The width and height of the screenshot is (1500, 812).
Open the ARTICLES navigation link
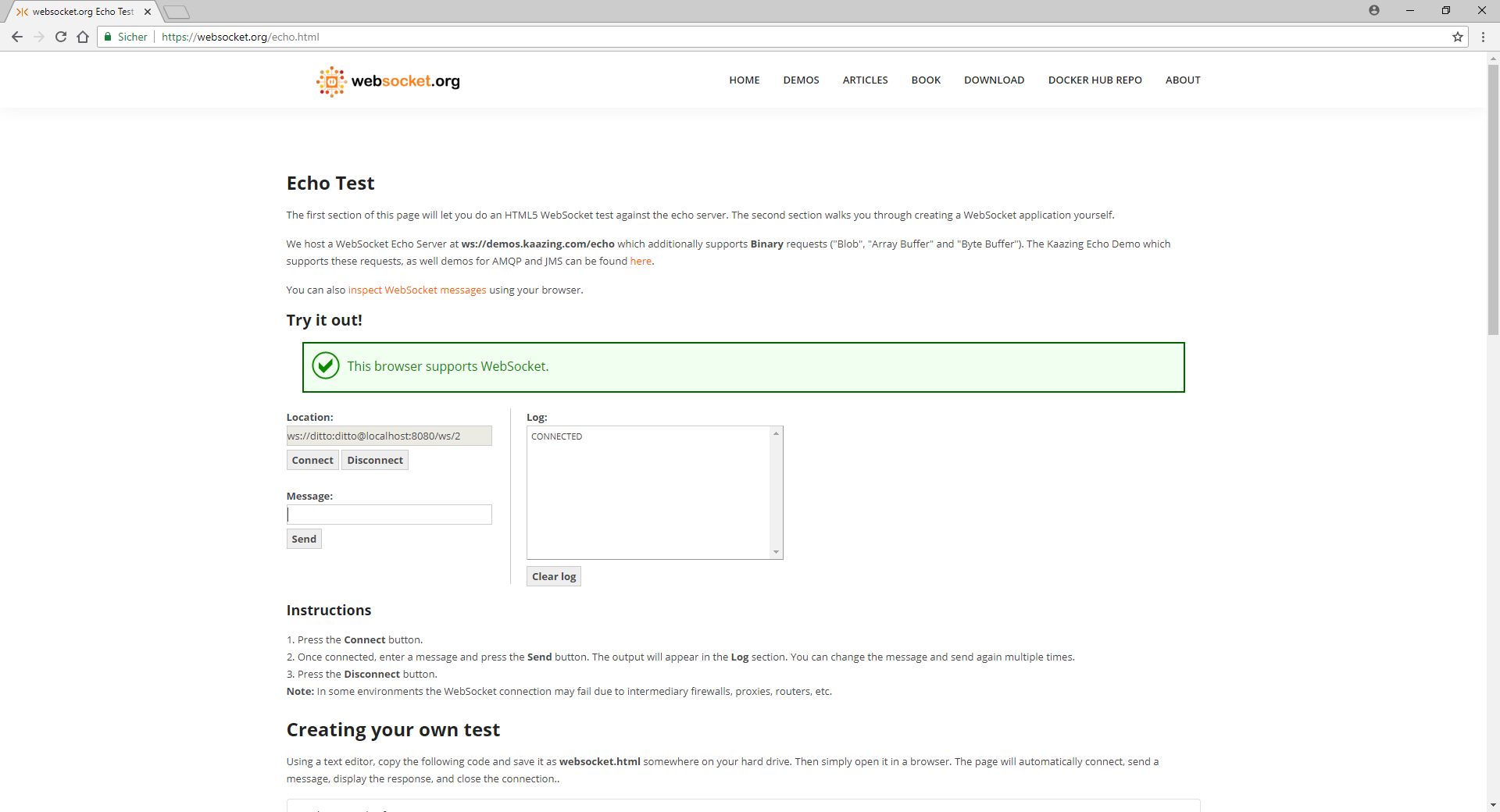click(x=865, y=80)
